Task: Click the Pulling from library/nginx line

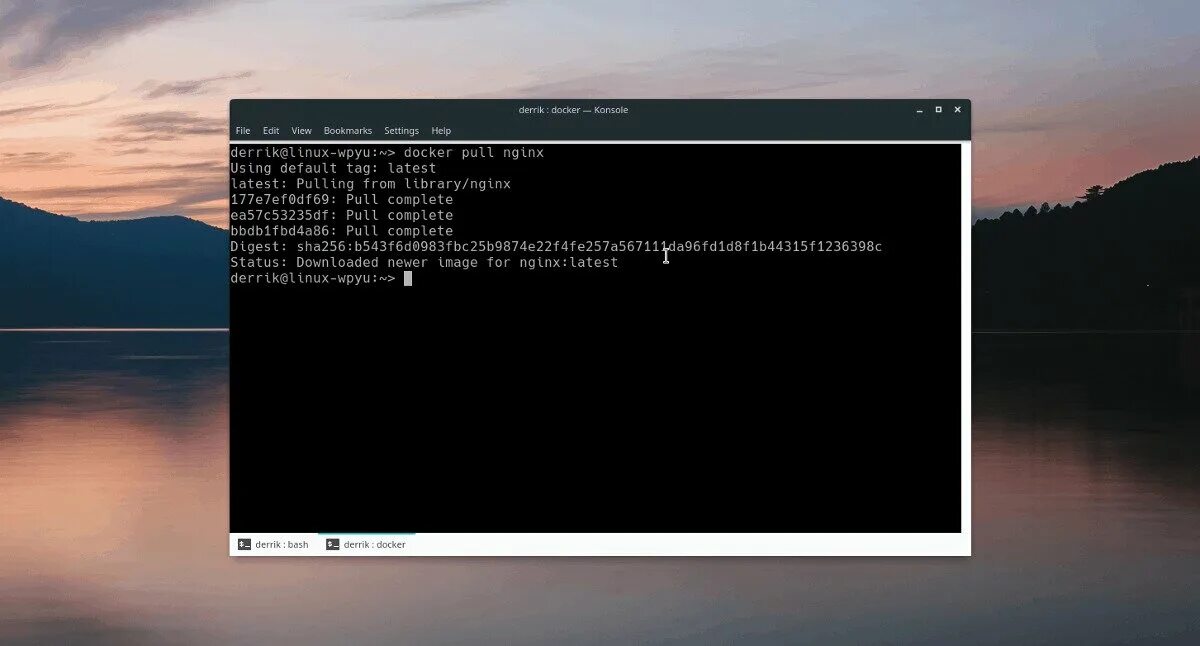Action: (x=369, y=184)
